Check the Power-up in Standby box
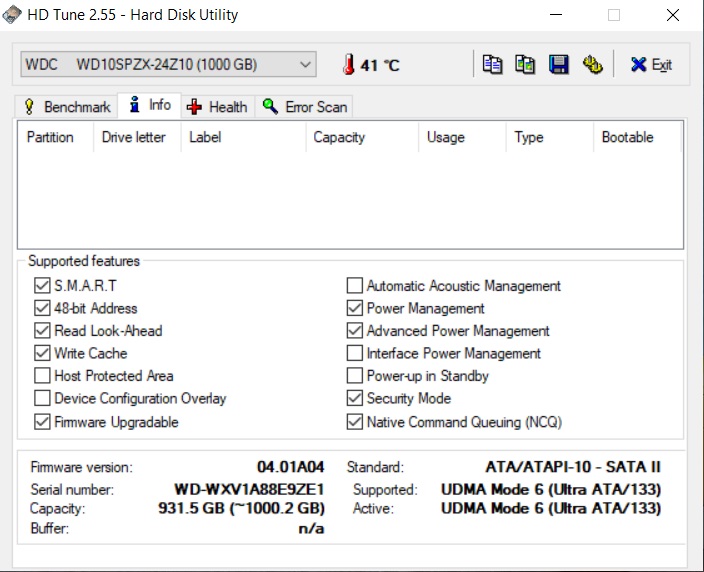 pos(355,375)
